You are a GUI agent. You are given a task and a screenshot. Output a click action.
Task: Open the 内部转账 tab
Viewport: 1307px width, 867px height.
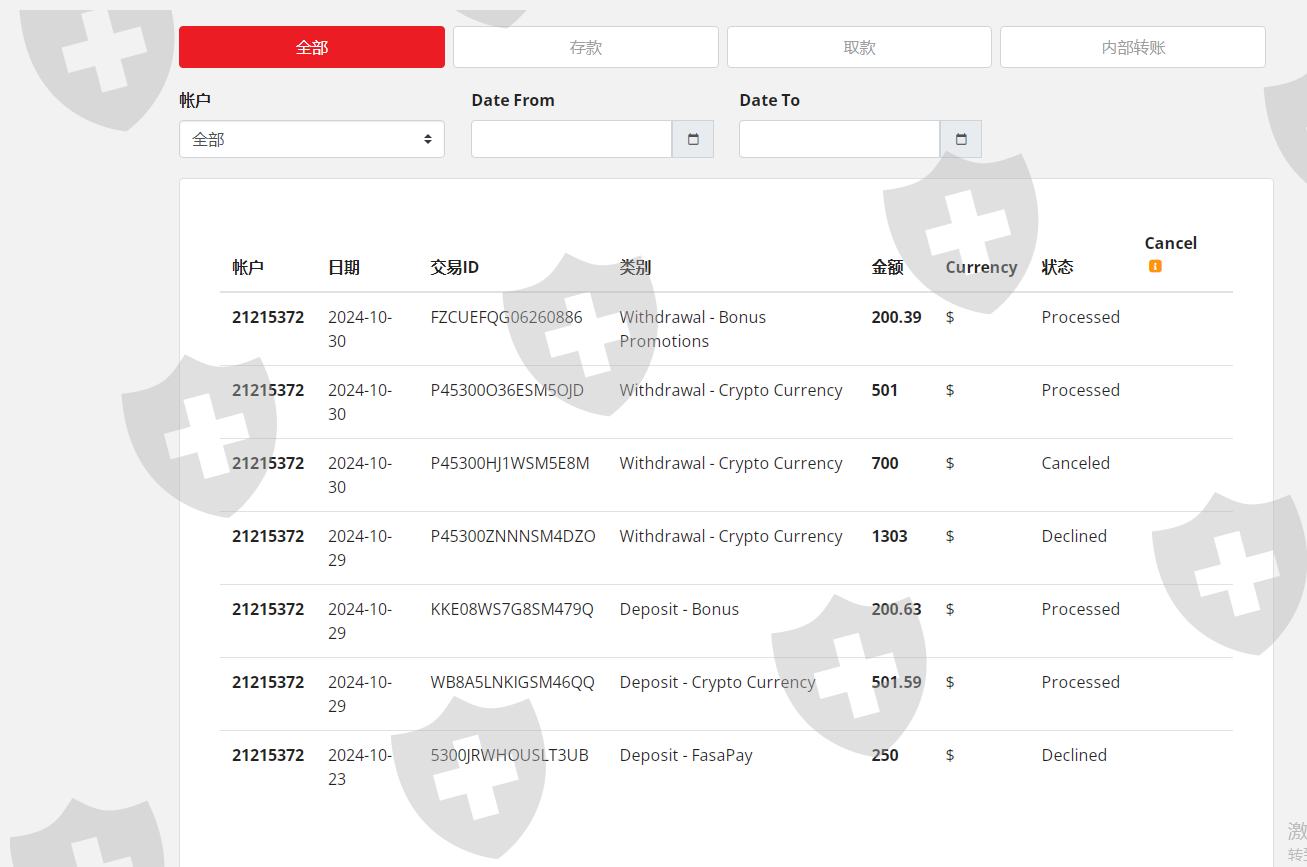1132,47
